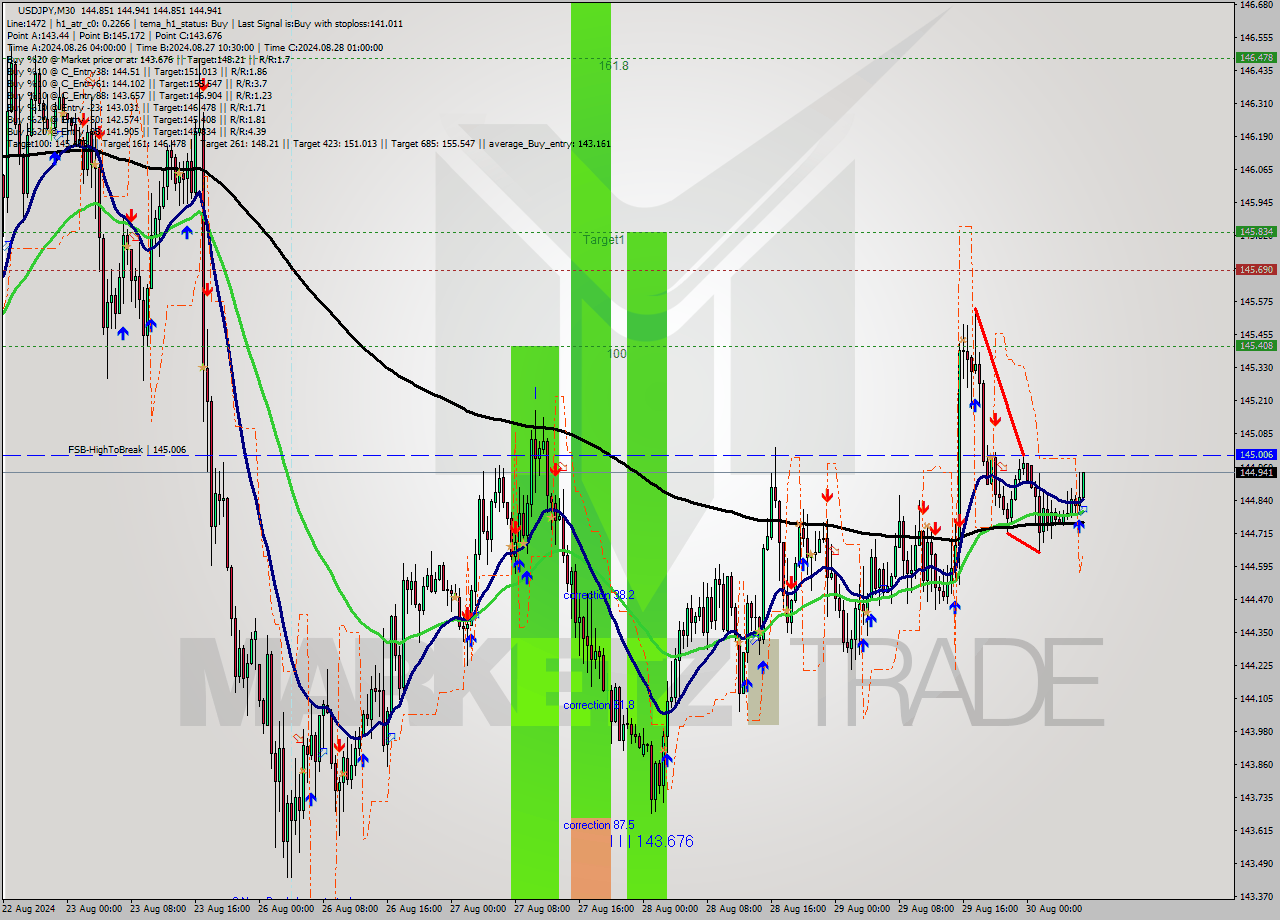Click the 146.190 price axis value
Screen dimensions: 1280x920
[1256, 136]
